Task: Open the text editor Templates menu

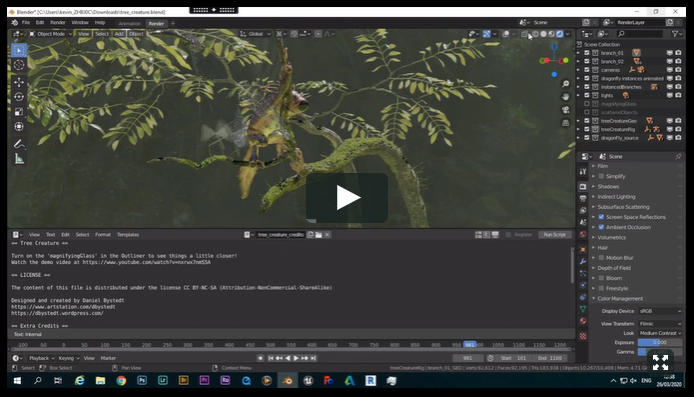Action: (128, 235)
